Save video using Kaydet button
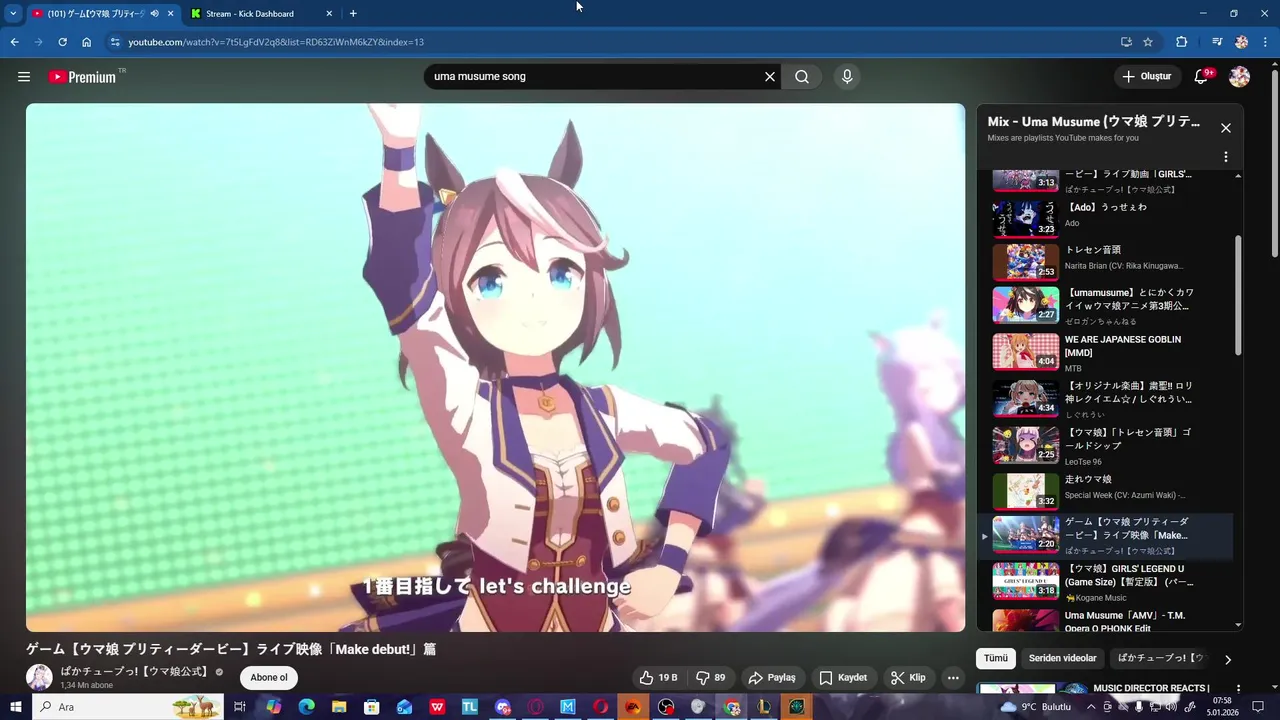This screenshot has width=1280, height=720. click(843, 677)
